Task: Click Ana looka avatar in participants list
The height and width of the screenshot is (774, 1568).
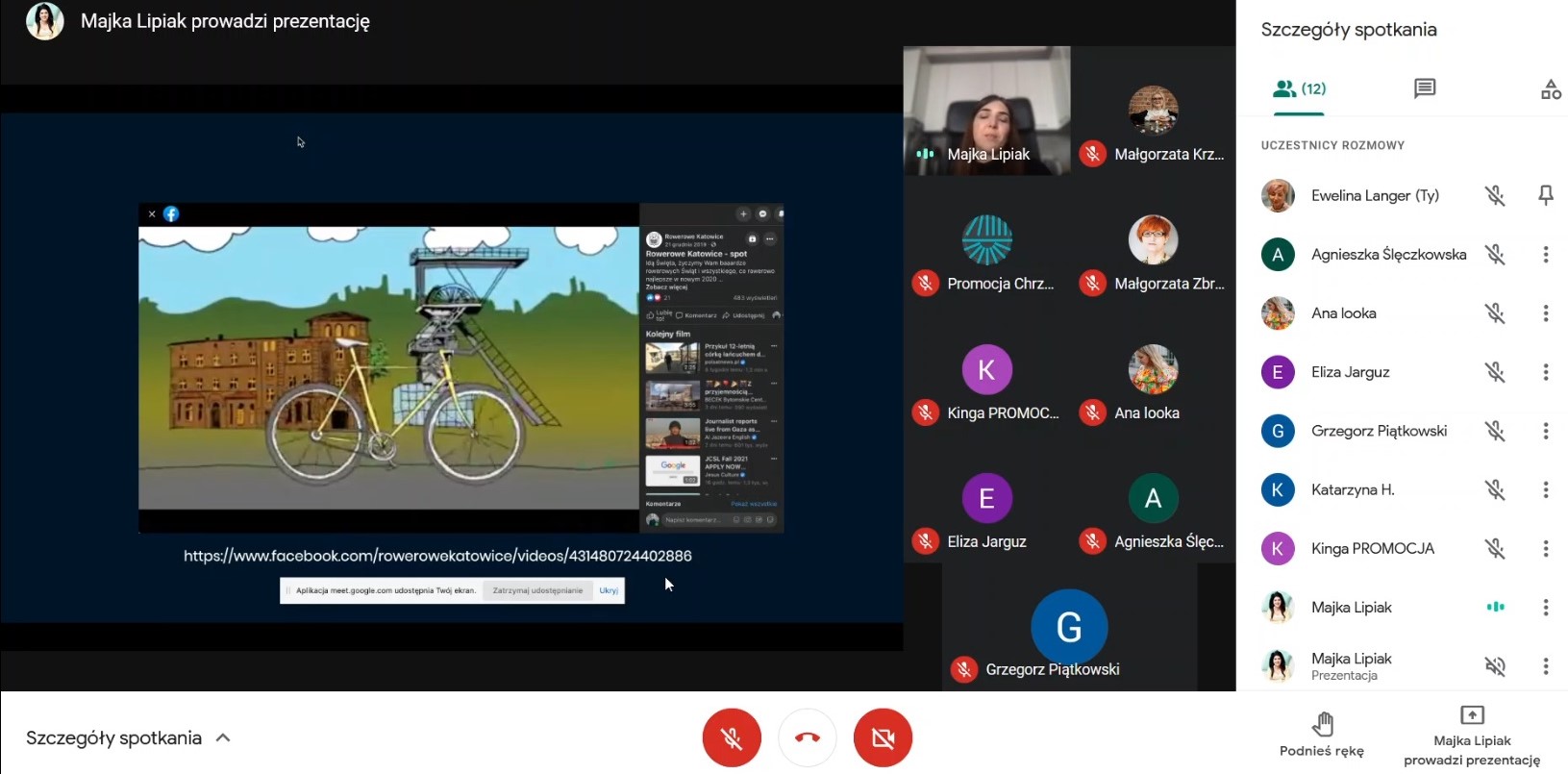Action: click(1278, 312)
